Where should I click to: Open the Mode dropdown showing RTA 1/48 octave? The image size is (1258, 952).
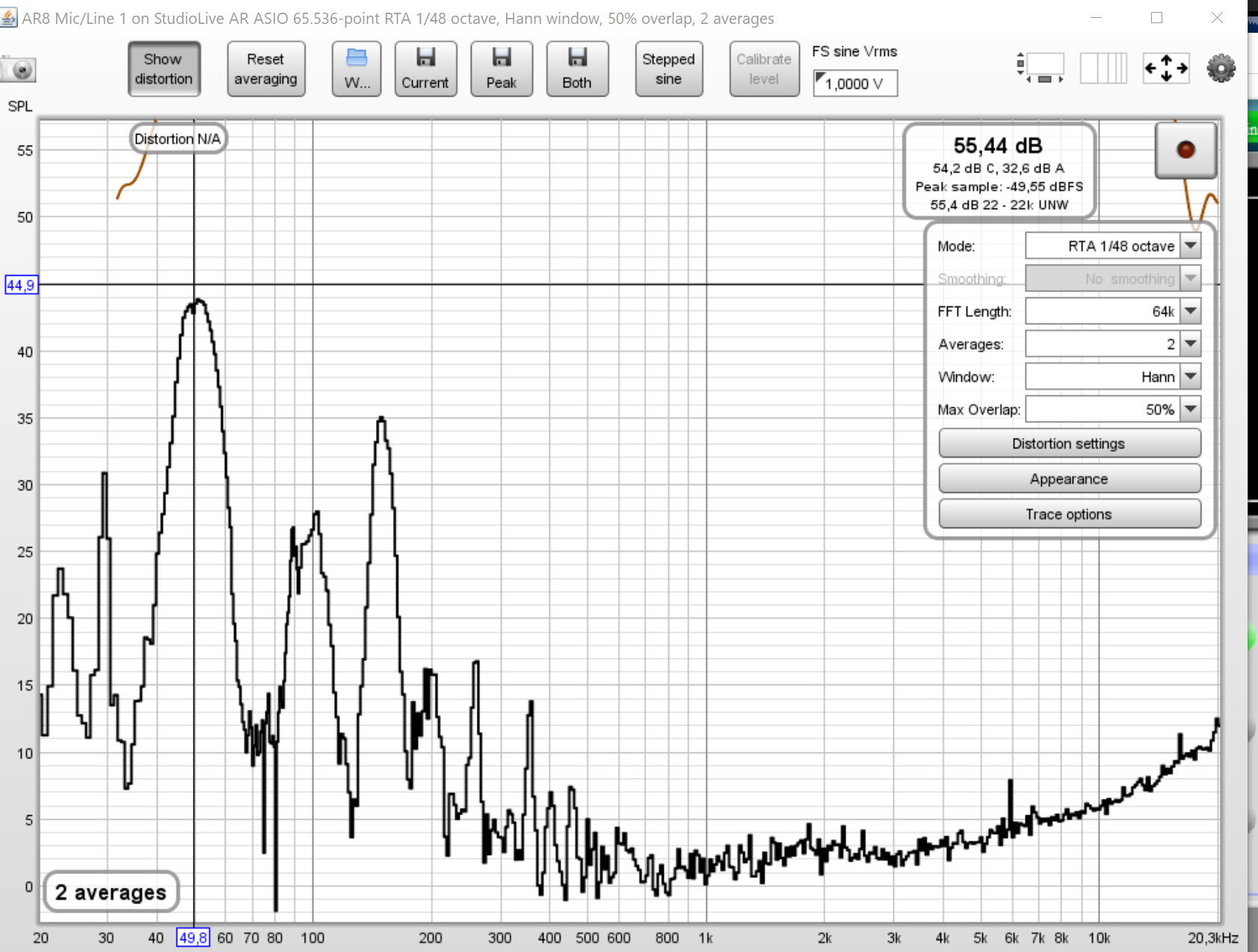click(1113, 246)
